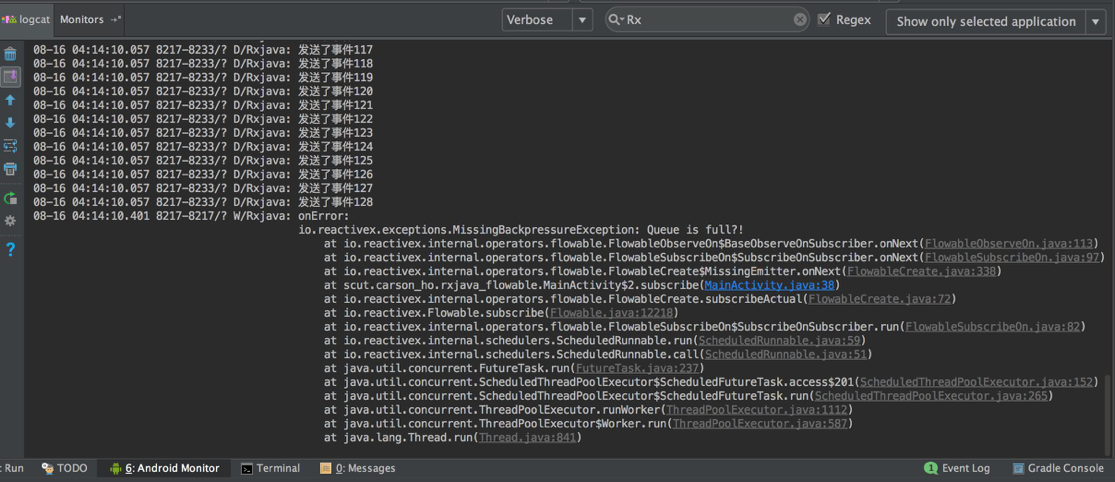Select the log line ending with 事件126
Image resolution: width=1115 pixels, height=482 pixels.
click(203, 175)
